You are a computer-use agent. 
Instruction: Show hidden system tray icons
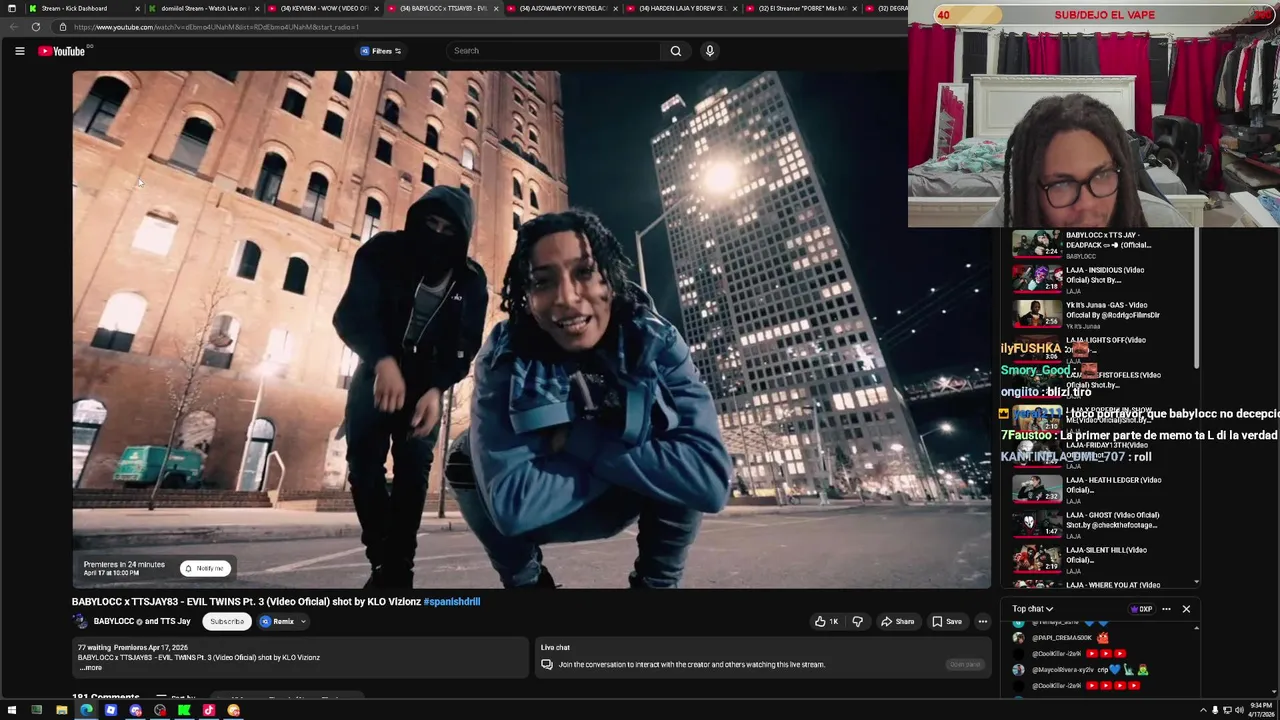(1203, 711)
